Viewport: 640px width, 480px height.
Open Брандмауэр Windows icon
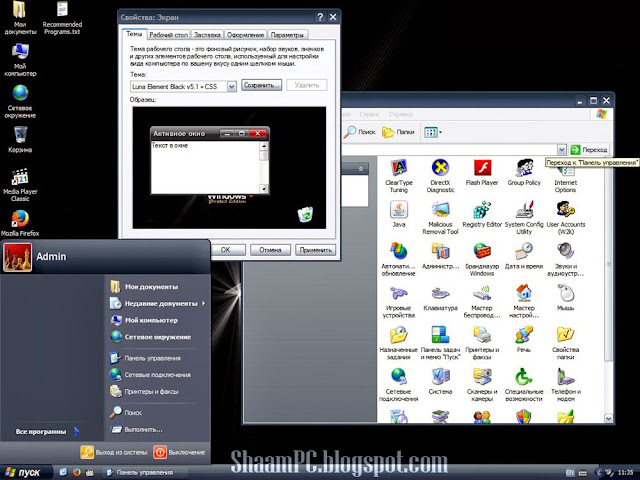click(482, 260)
